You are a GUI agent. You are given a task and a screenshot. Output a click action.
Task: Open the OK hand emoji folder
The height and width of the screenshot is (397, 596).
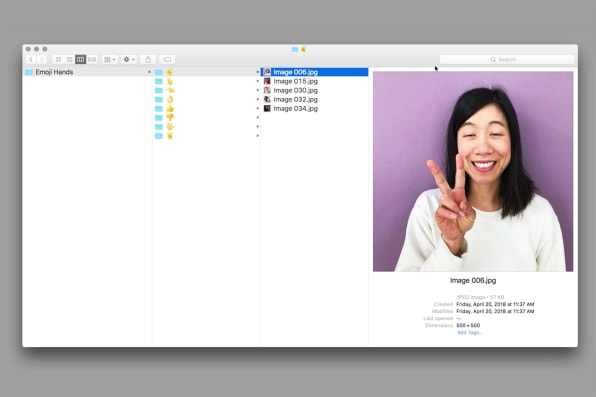point(206,99)
